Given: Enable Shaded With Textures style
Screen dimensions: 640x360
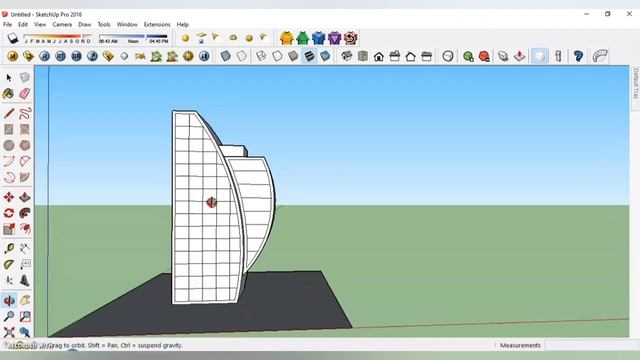Looking at the screenshot, I should (x=309, y=56).
